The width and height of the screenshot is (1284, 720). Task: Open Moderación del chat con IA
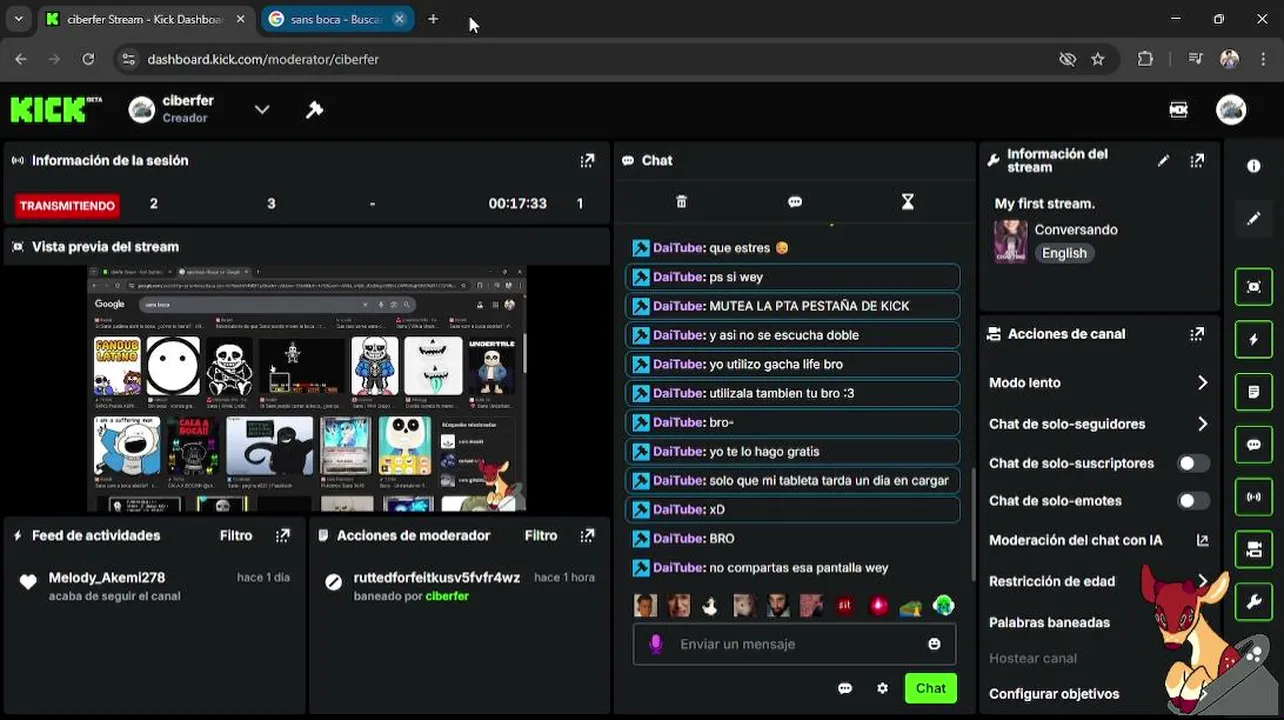(x=1098, y=540)
